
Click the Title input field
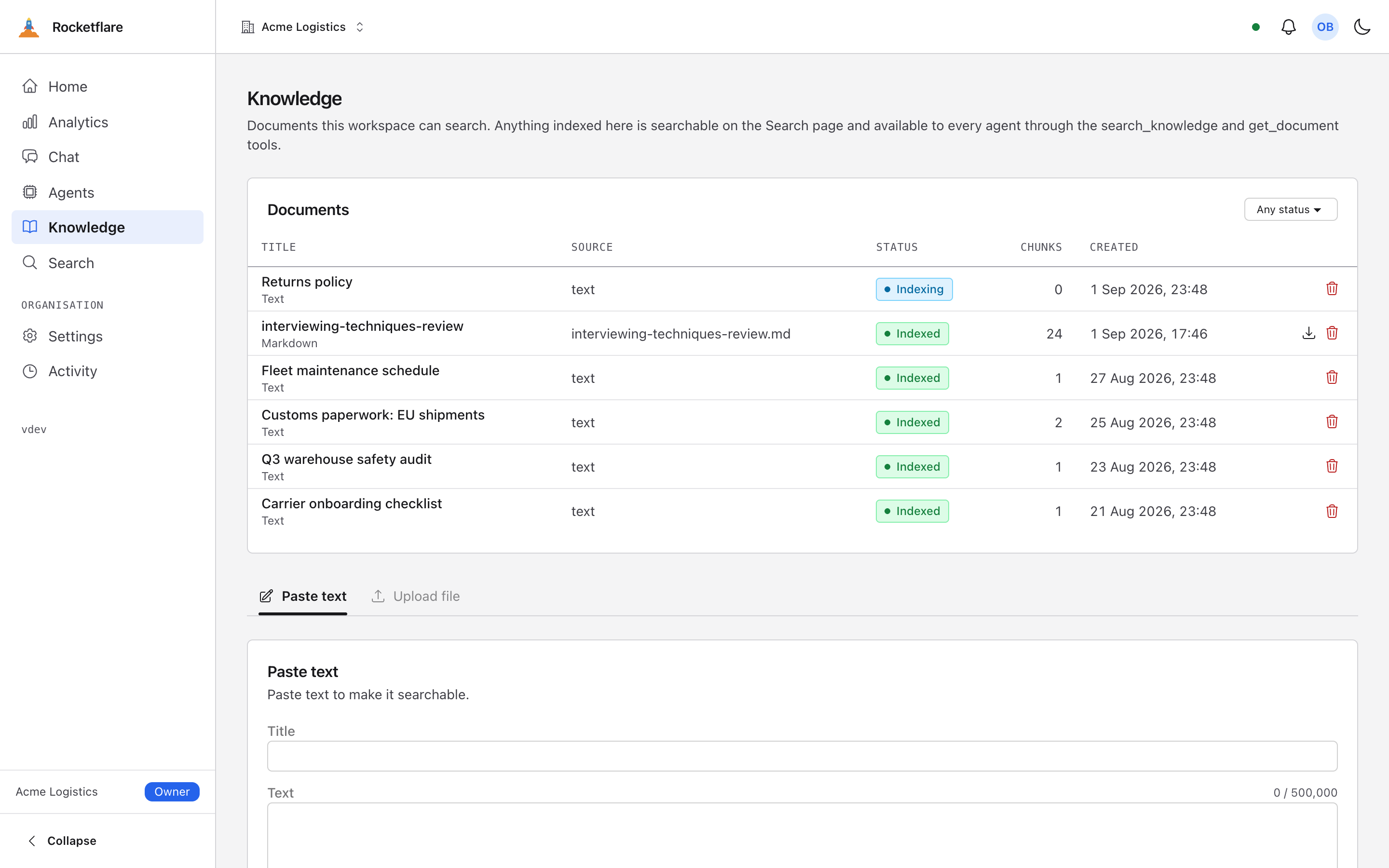pos(802,756)
